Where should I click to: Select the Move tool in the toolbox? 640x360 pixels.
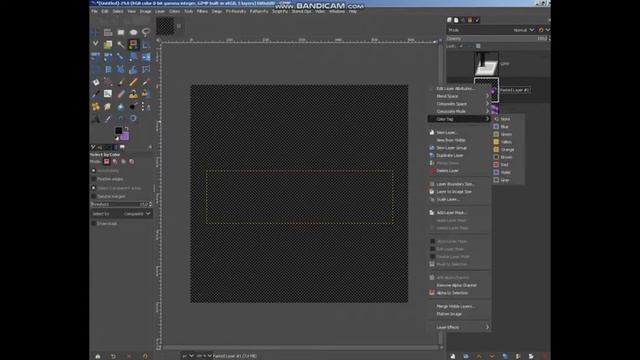[x=96, y=32]
